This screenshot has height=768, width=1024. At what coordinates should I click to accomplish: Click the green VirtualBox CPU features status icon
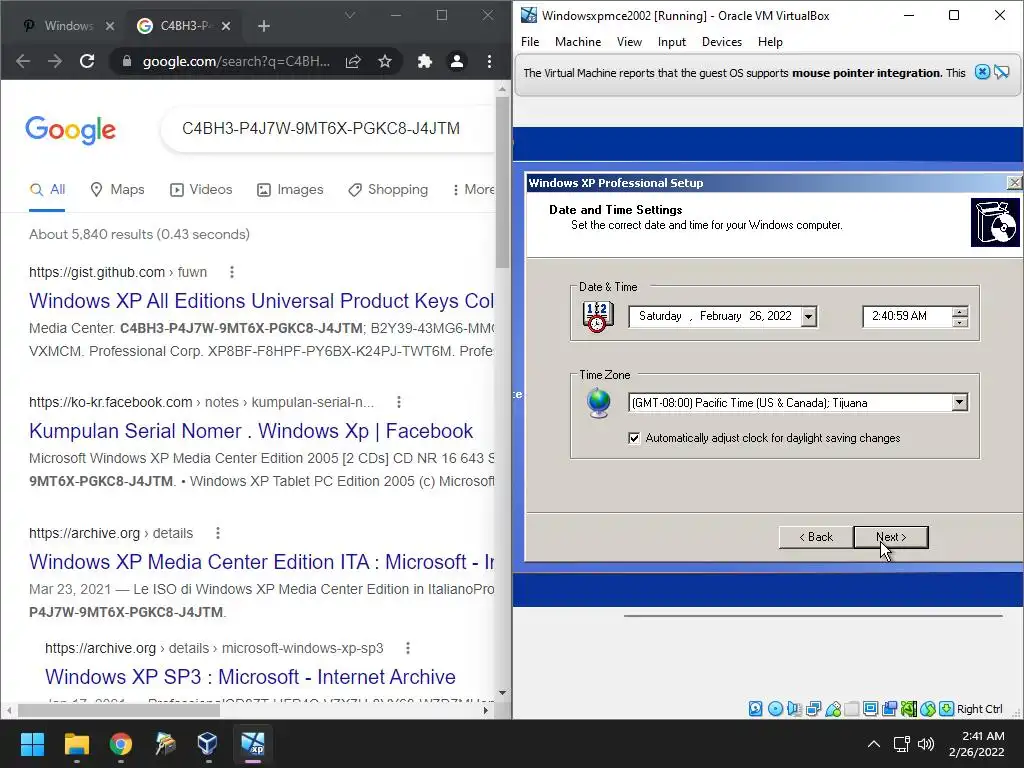[908, 709]
